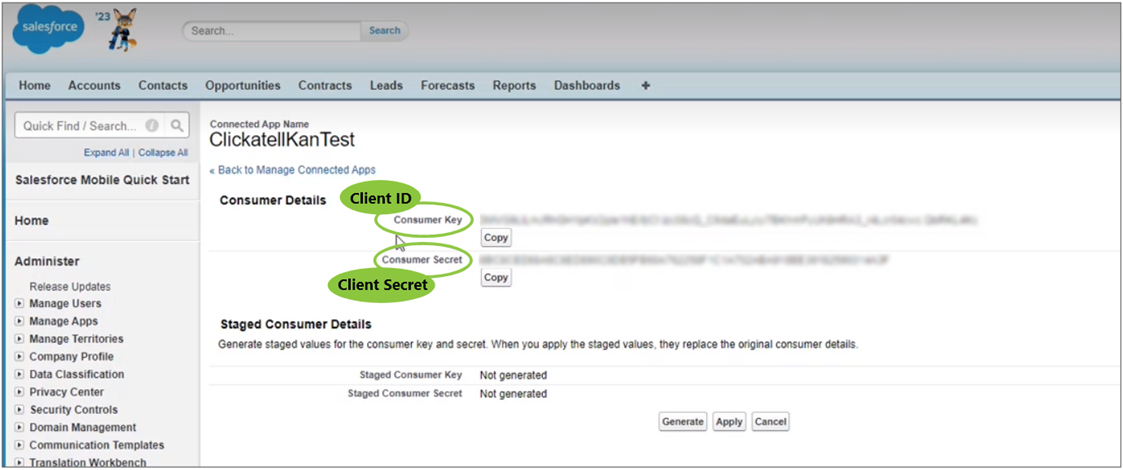Copy the Consumer Secret value
The height and width of the screenshot is (470, 1123).
point(496,277)
